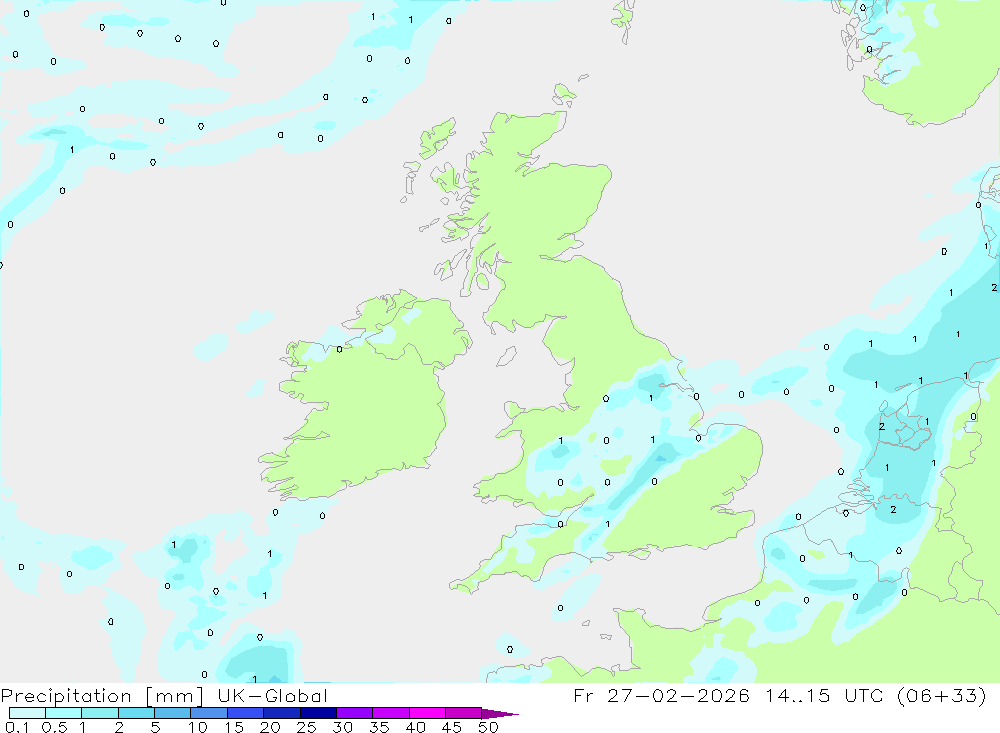Select the 25–30 mm navy legend swatch
The height and width of the screenshot is (733, 1000).
coord(318,713)
